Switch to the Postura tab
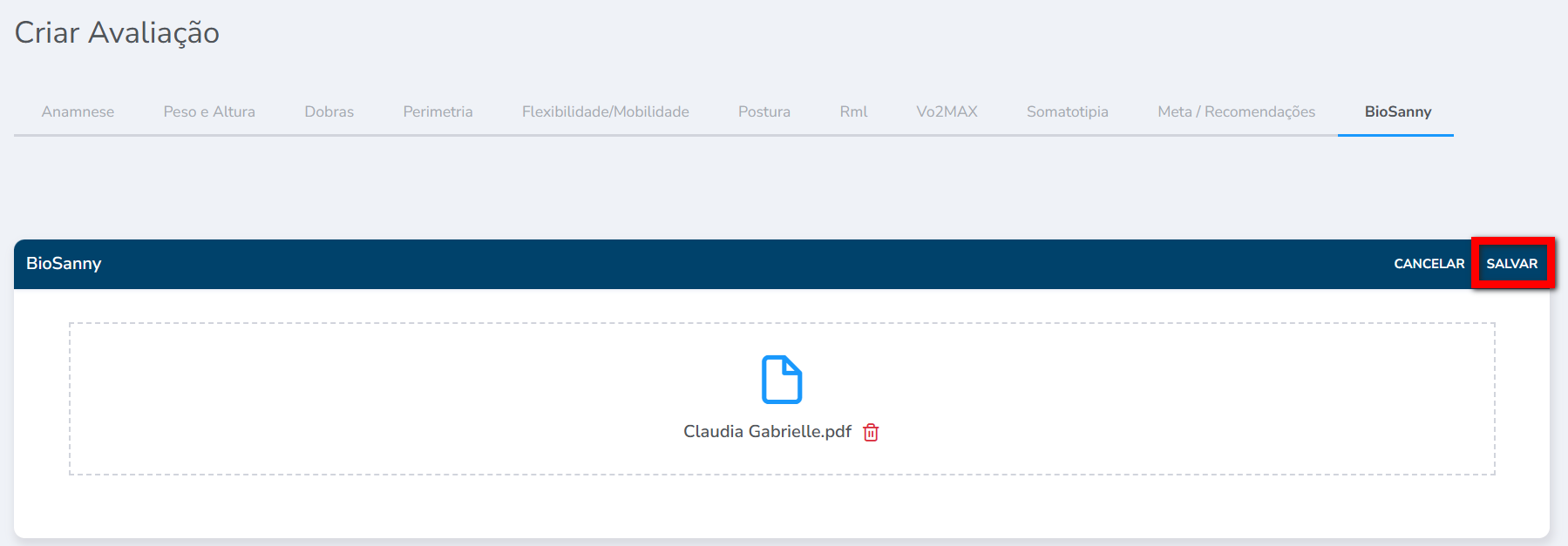Image resolution: width=1568 pixels, height=546 pixels. point(764,111)
